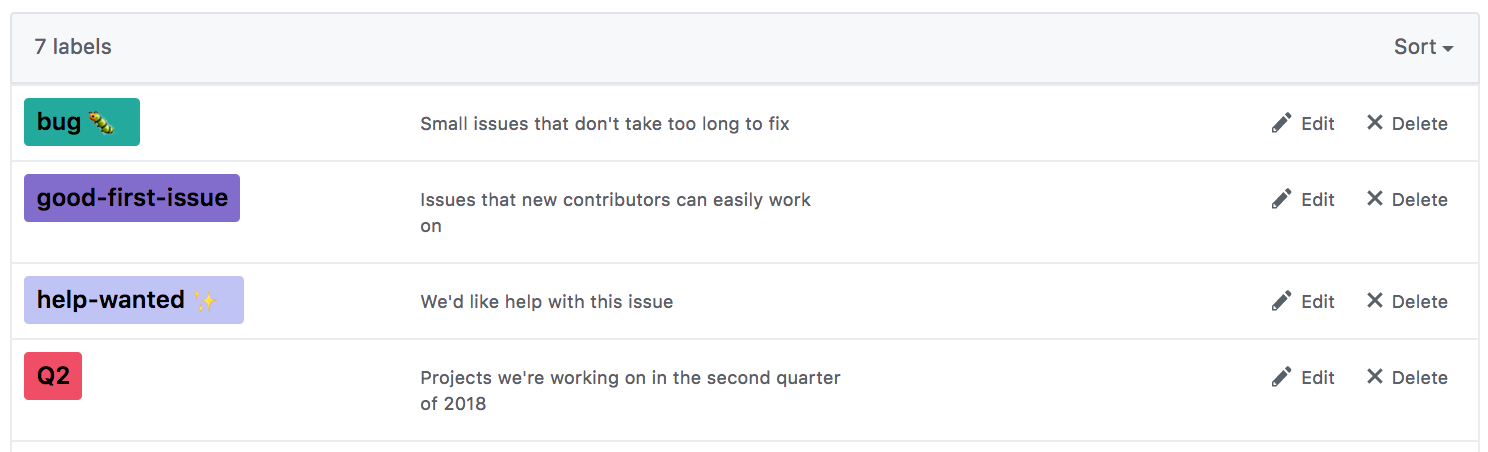The width and height of the screenshot is (1488, 452).
Task: Click the bug label description text
Action: point(604,124)
